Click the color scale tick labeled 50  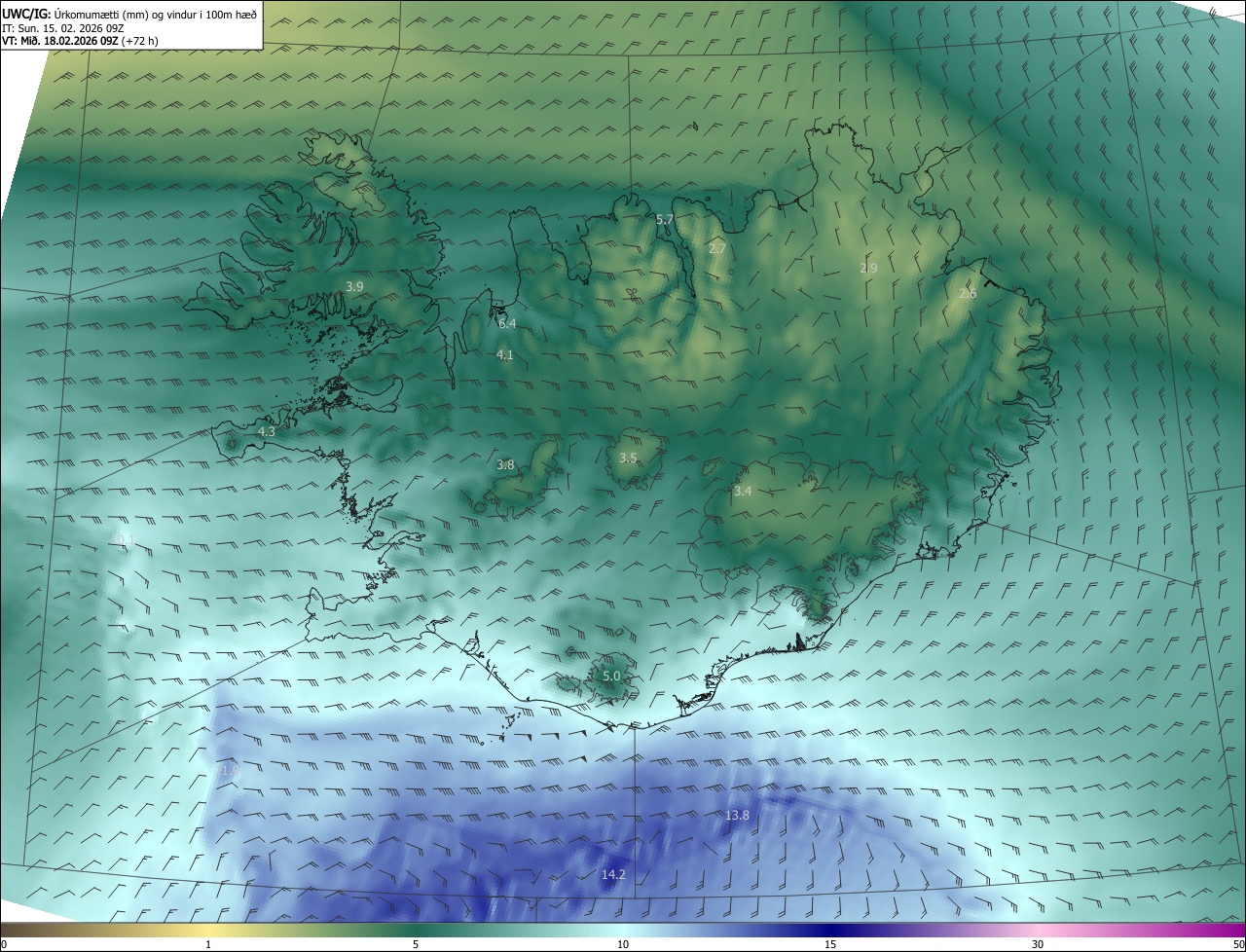point(1238,944)
